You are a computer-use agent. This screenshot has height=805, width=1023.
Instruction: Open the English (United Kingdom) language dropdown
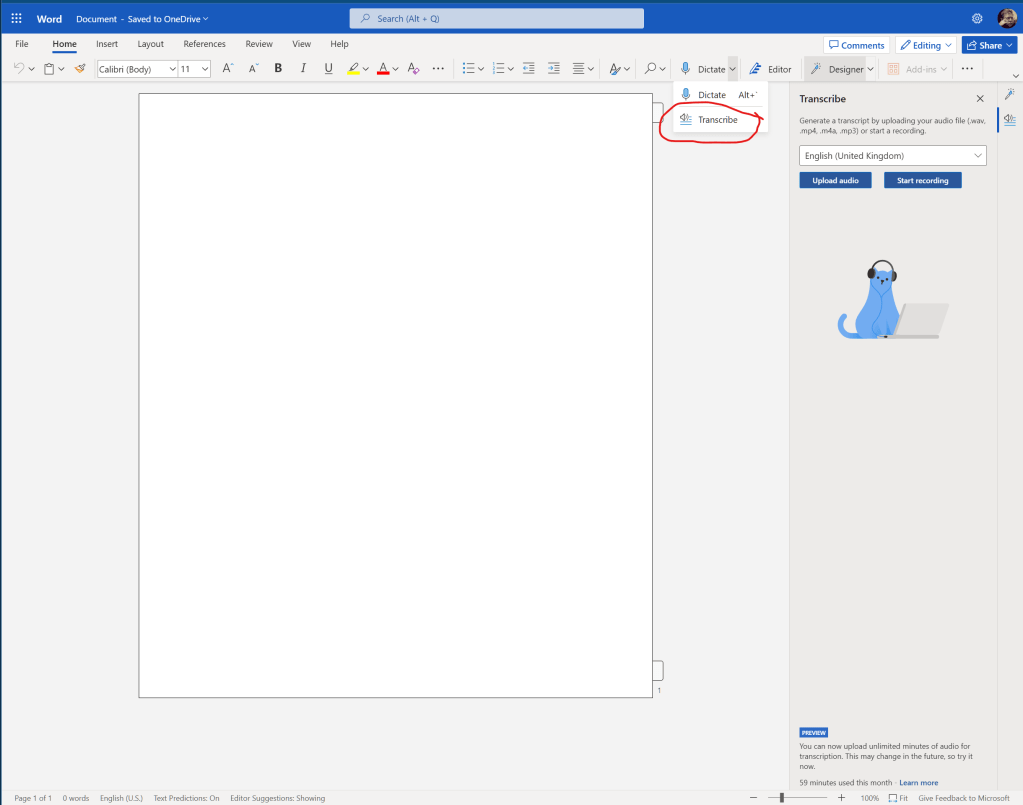(x=892, y=156)
